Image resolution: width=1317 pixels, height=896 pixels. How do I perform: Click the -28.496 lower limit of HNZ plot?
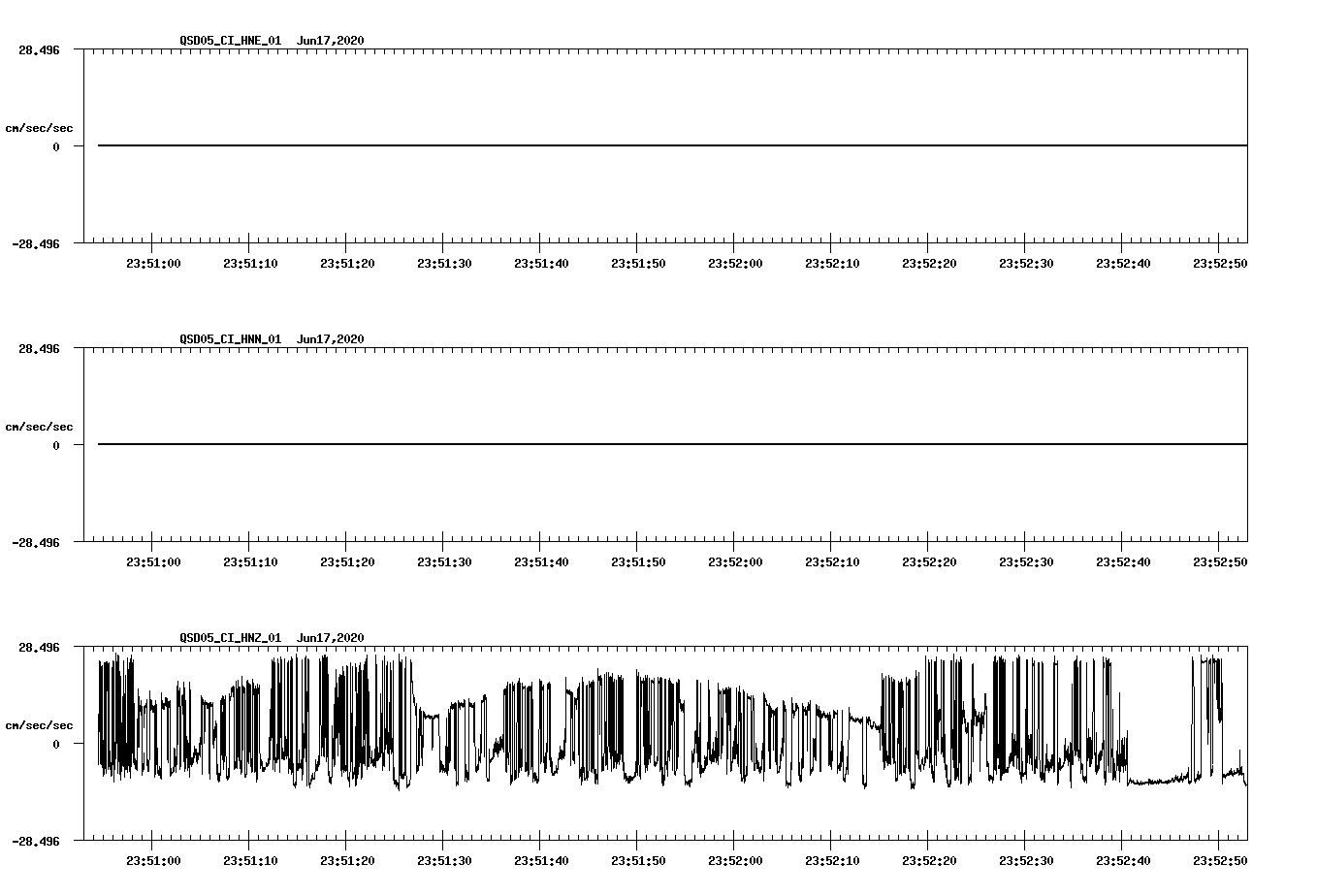click(36, 842)
